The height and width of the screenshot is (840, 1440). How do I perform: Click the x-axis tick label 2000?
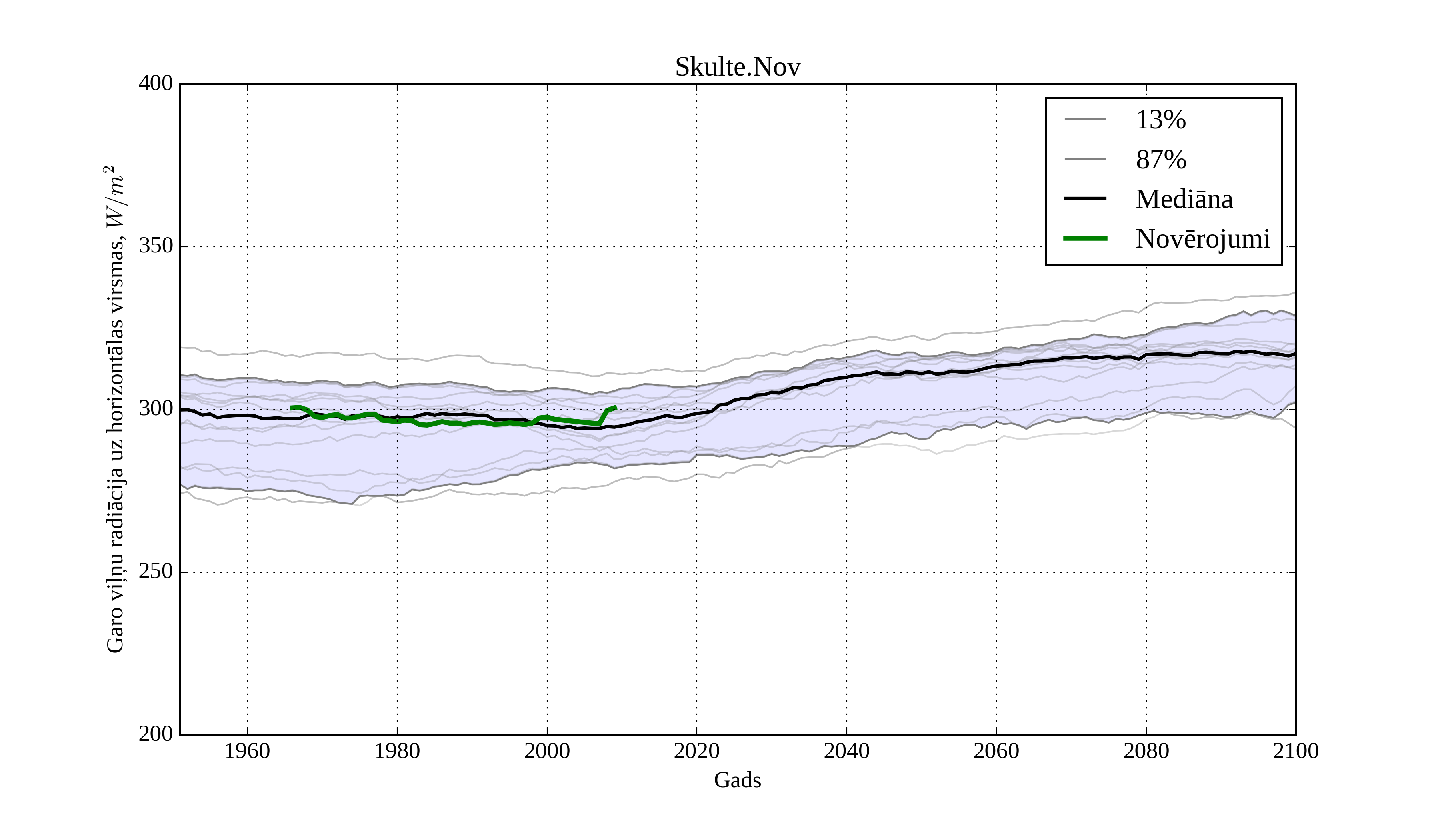click(547, 751)
